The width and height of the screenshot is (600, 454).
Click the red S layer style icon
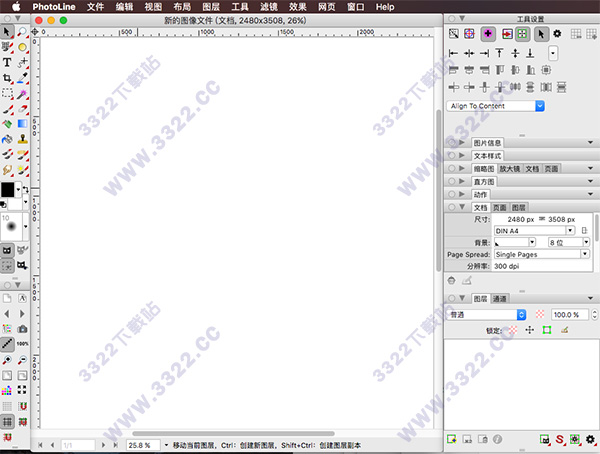(560, 439)
